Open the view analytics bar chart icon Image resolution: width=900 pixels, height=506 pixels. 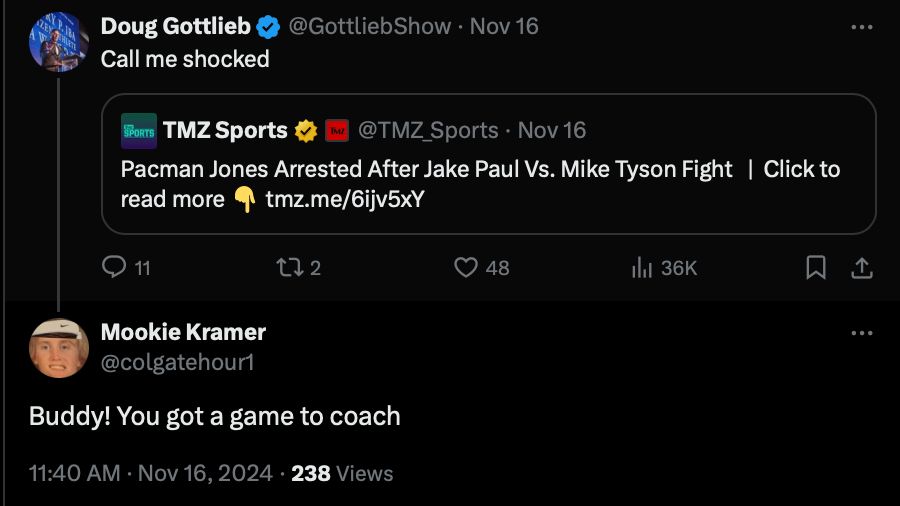point(642,267)
